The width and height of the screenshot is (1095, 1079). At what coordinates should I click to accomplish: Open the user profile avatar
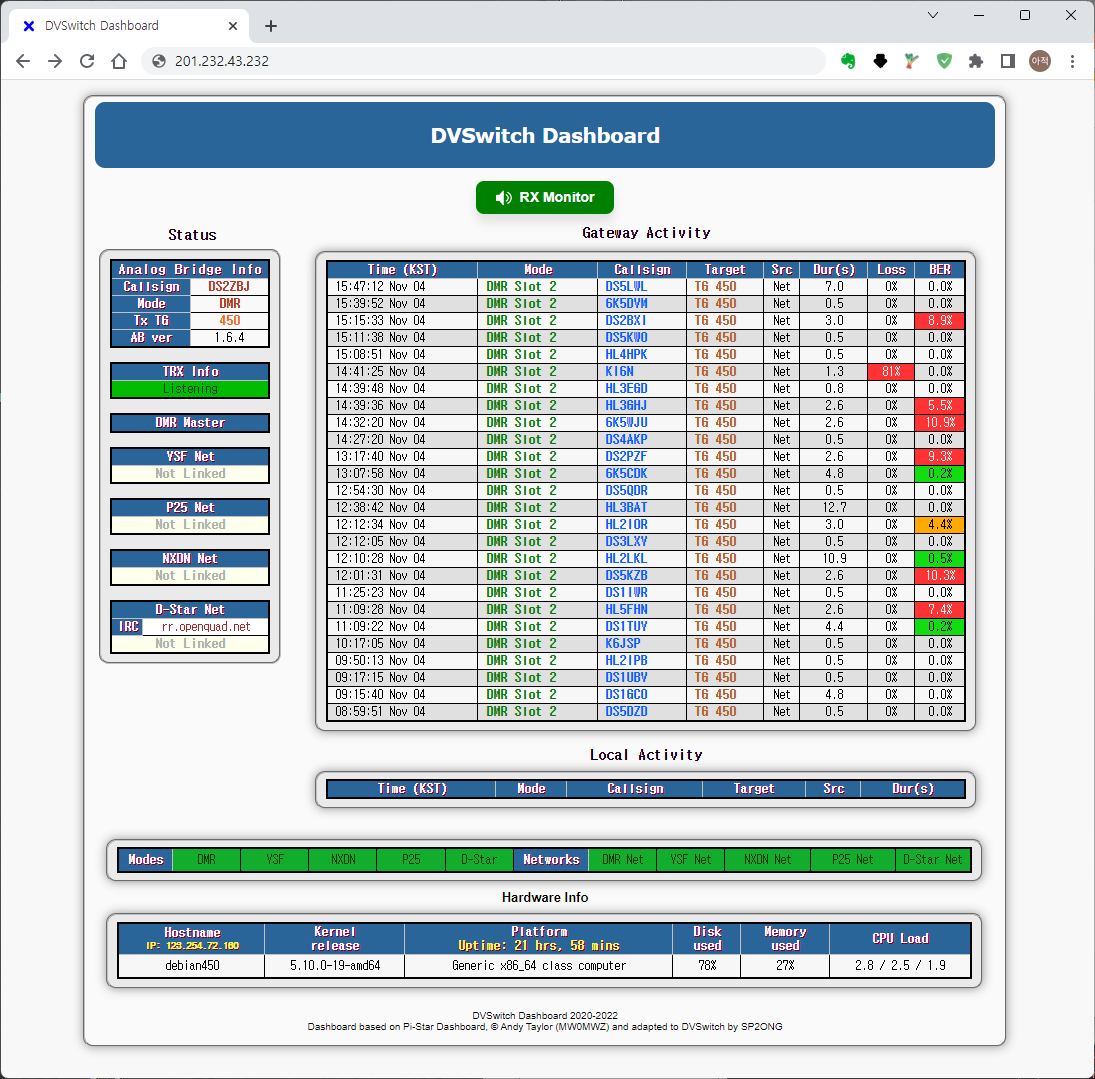[x=1040, y=61]
